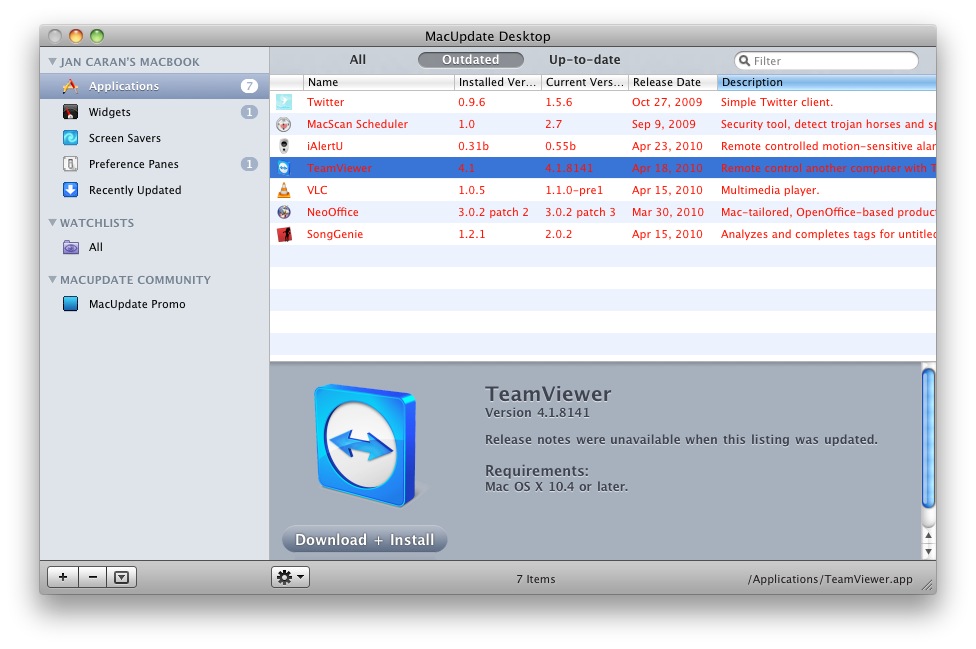This screenshot has width=976, height=649.
Task: Select Screen Savers in the sidebar
Action: click(154, 138)
